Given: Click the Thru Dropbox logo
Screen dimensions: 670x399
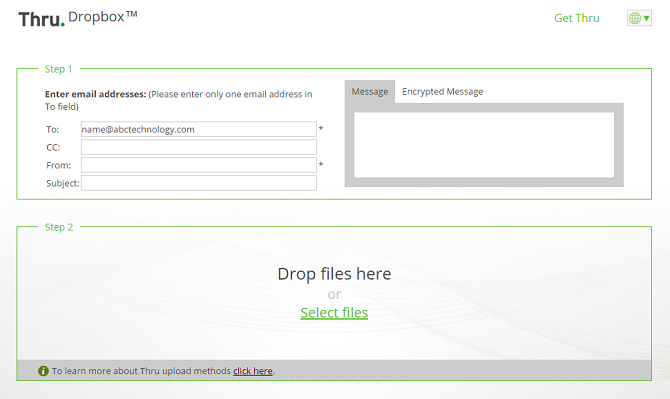Looking at the screenshot, I should pyautogui.click(x=78, y=19).
